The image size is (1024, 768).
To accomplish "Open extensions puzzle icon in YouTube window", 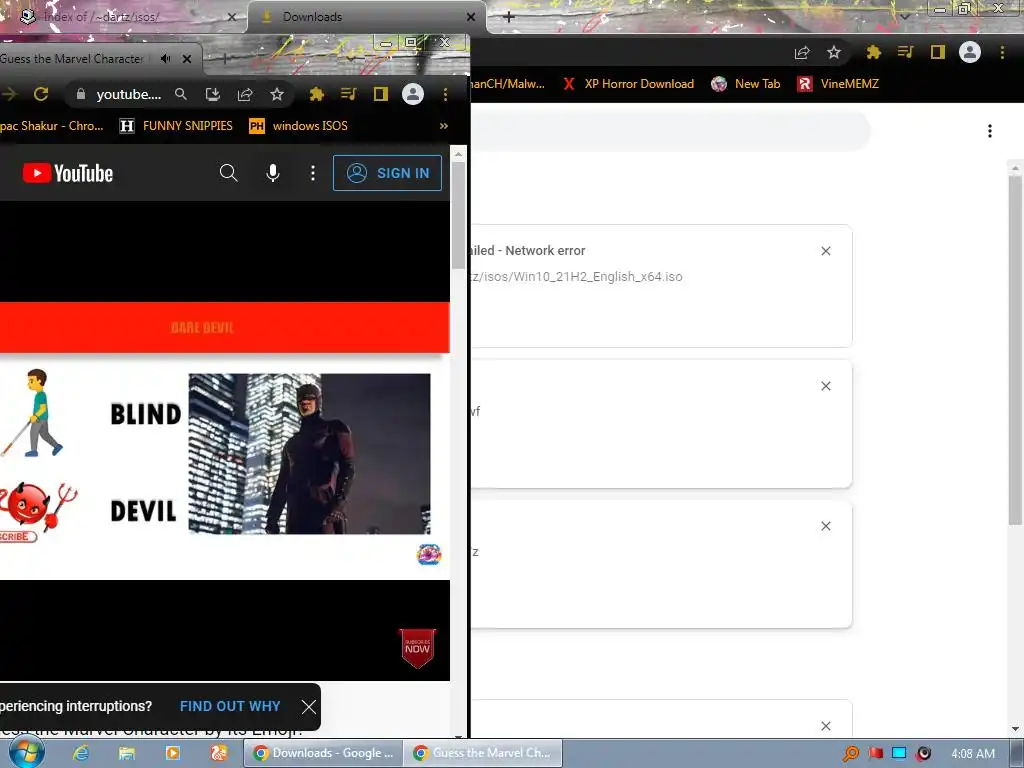I will click(317, 94).
